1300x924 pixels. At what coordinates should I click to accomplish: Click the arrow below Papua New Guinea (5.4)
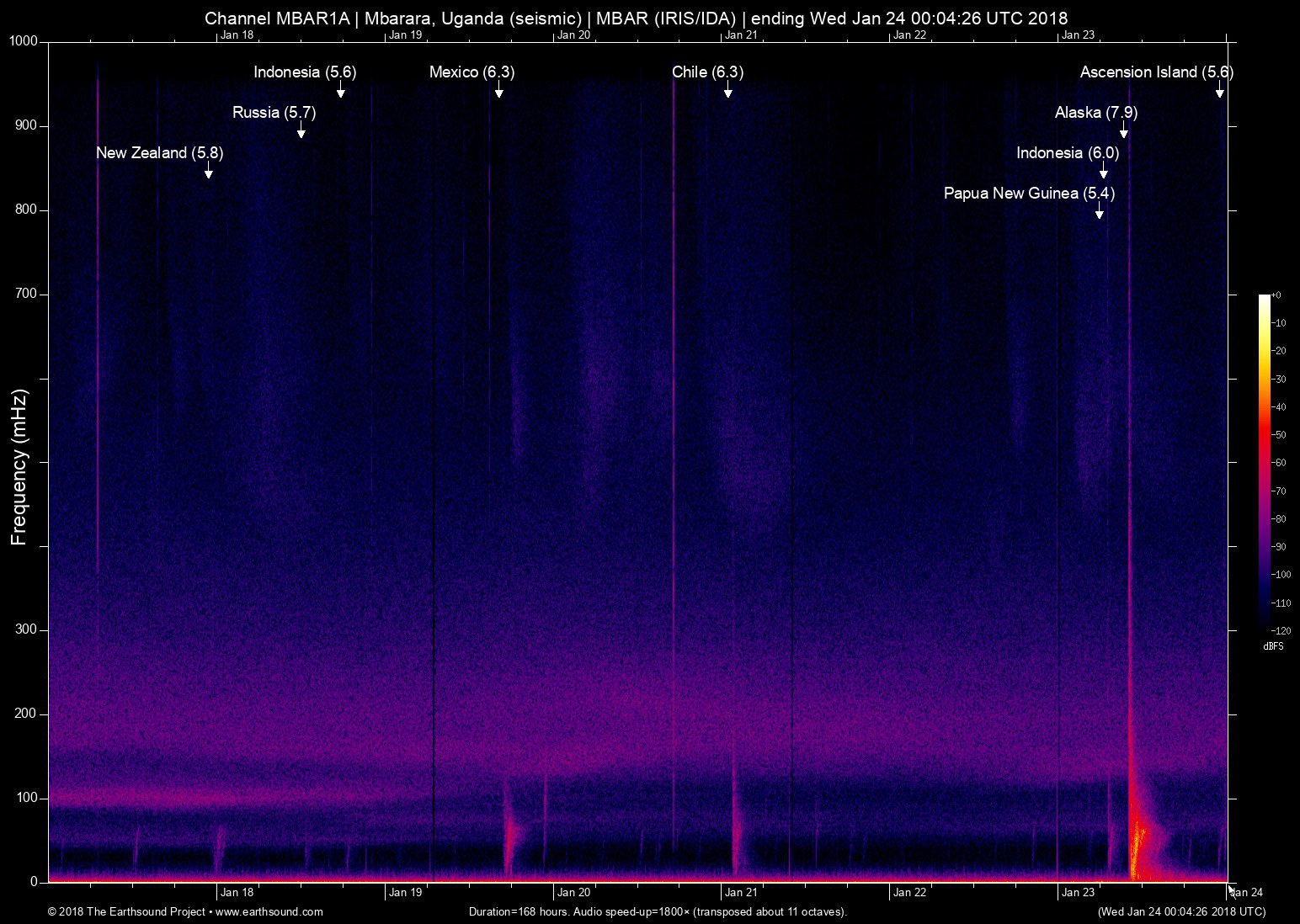point(1099,212)
